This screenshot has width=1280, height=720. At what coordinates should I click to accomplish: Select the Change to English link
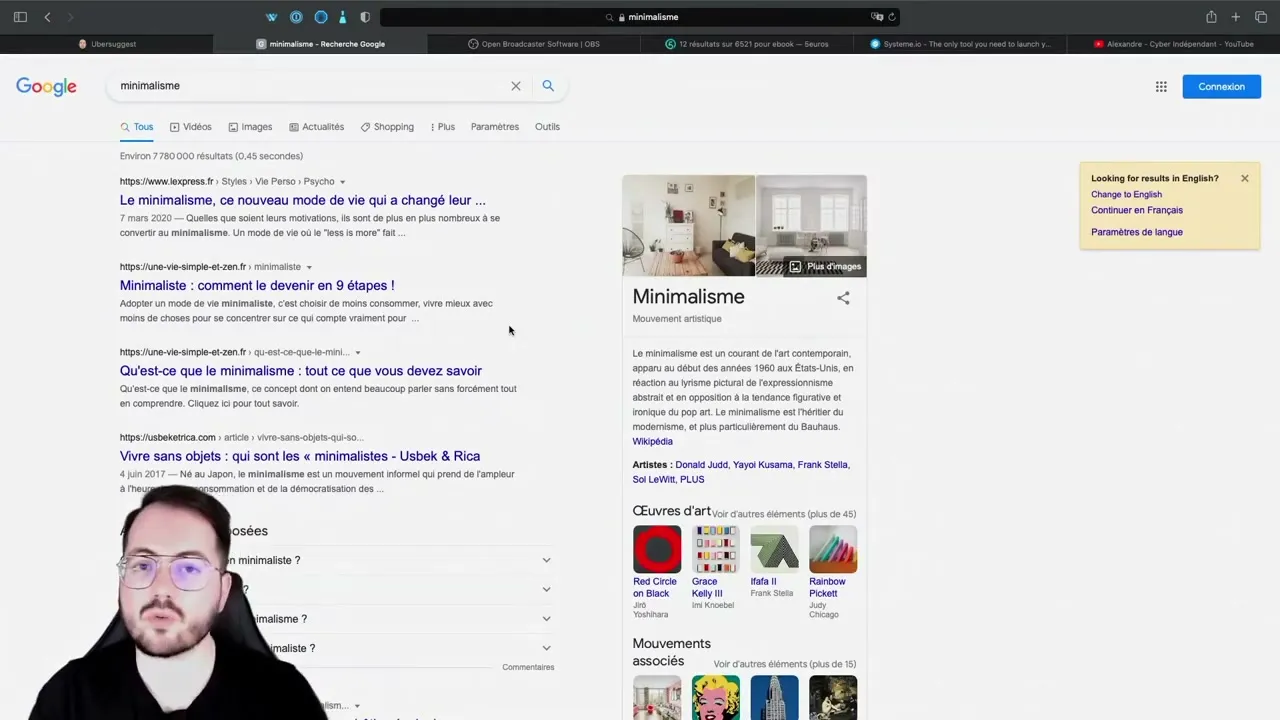coord(1126,194)
